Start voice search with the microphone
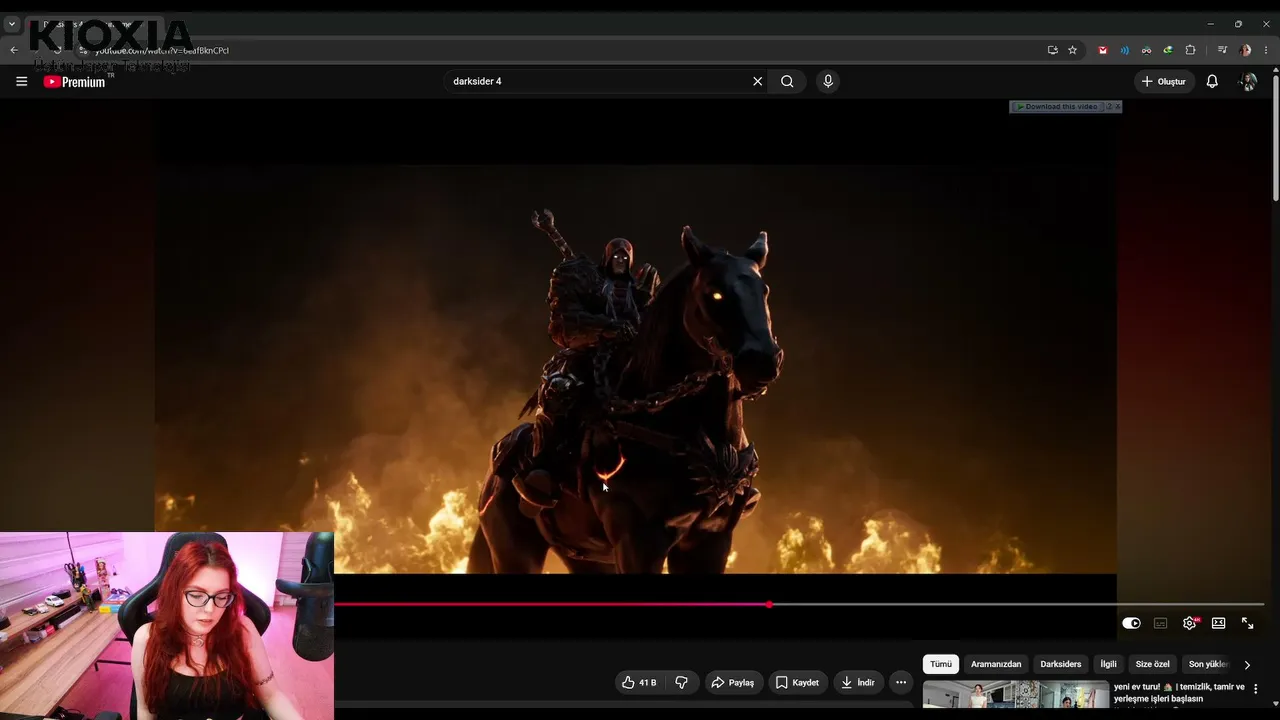1280x720 pixels. click(827, 81)
